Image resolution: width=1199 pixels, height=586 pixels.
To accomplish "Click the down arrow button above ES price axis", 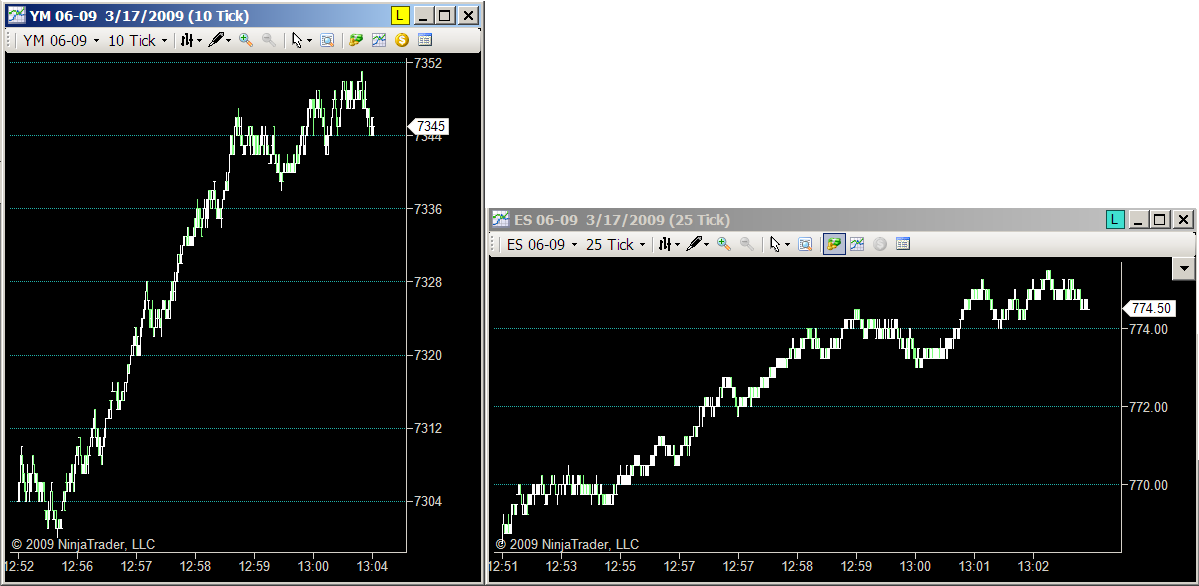I will point(1184,269).
